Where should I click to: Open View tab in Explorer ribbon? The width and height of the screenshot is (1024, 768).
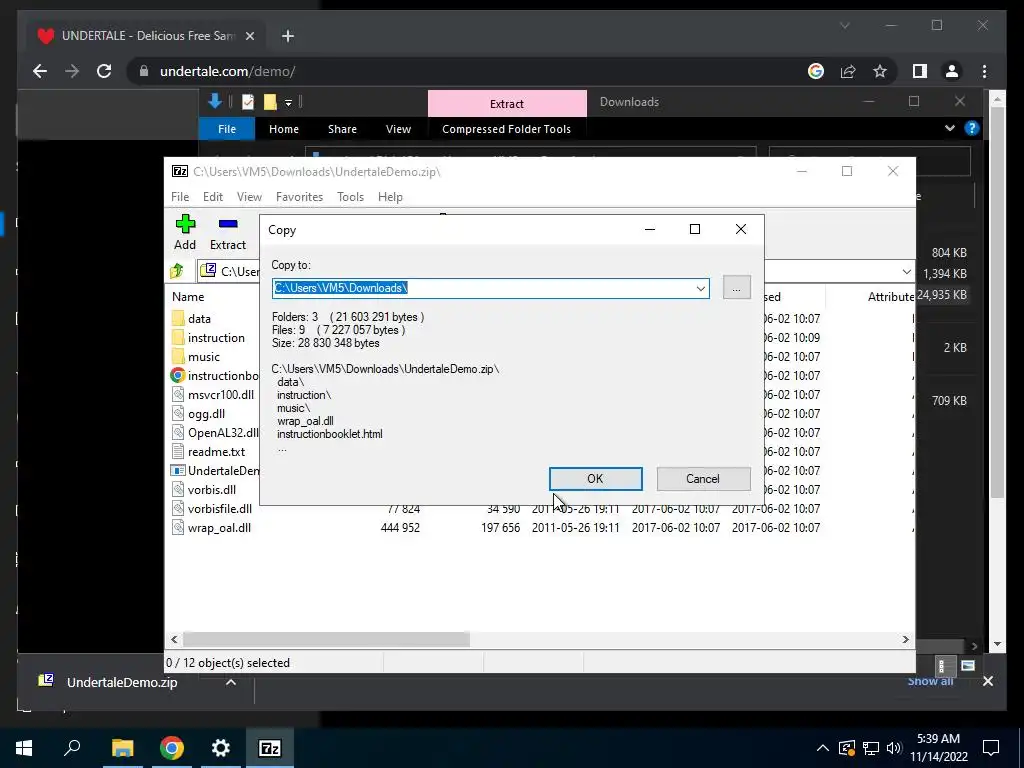pos(398,129)
